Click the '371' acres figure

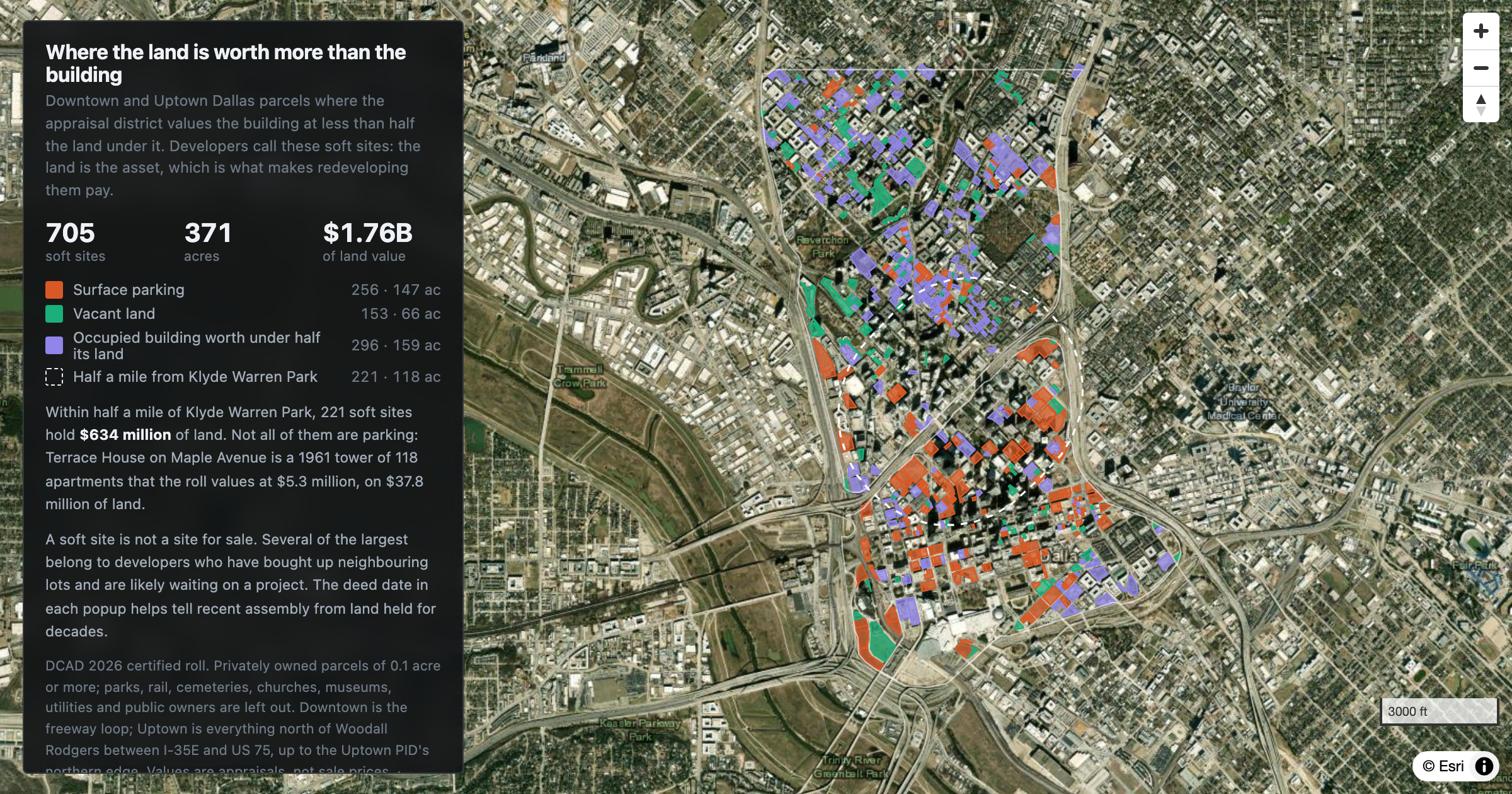pyautogui.click(x=208, y=233)
